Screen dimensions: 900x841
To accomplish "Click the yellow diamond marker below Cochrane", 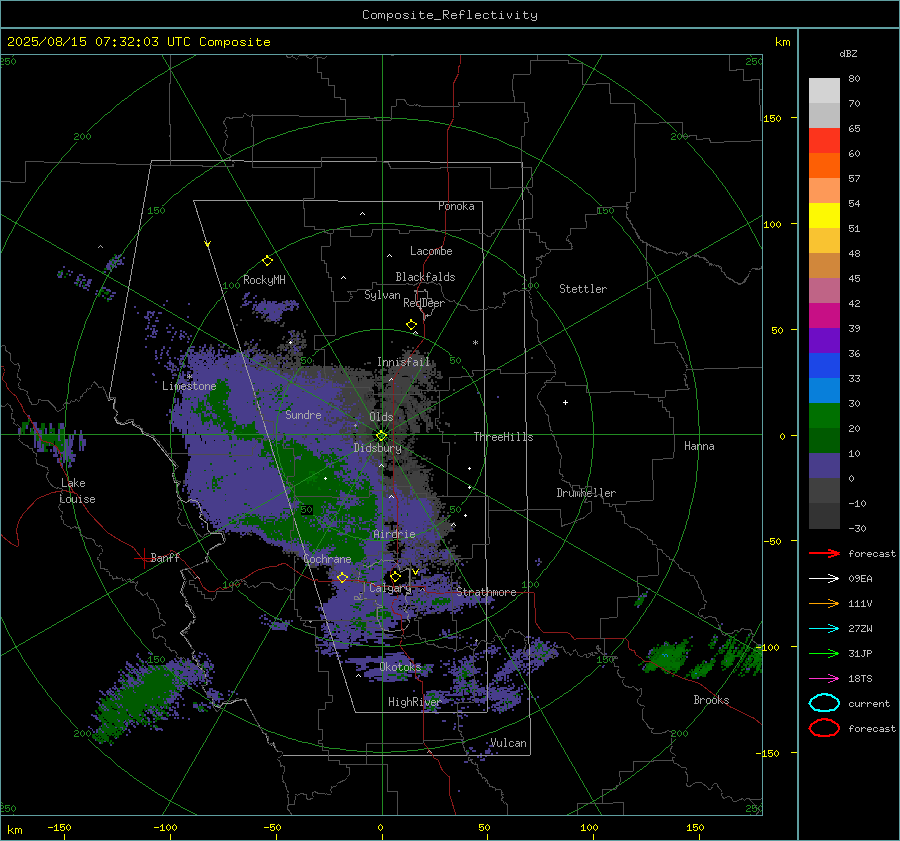I will (x=342, y=577).
